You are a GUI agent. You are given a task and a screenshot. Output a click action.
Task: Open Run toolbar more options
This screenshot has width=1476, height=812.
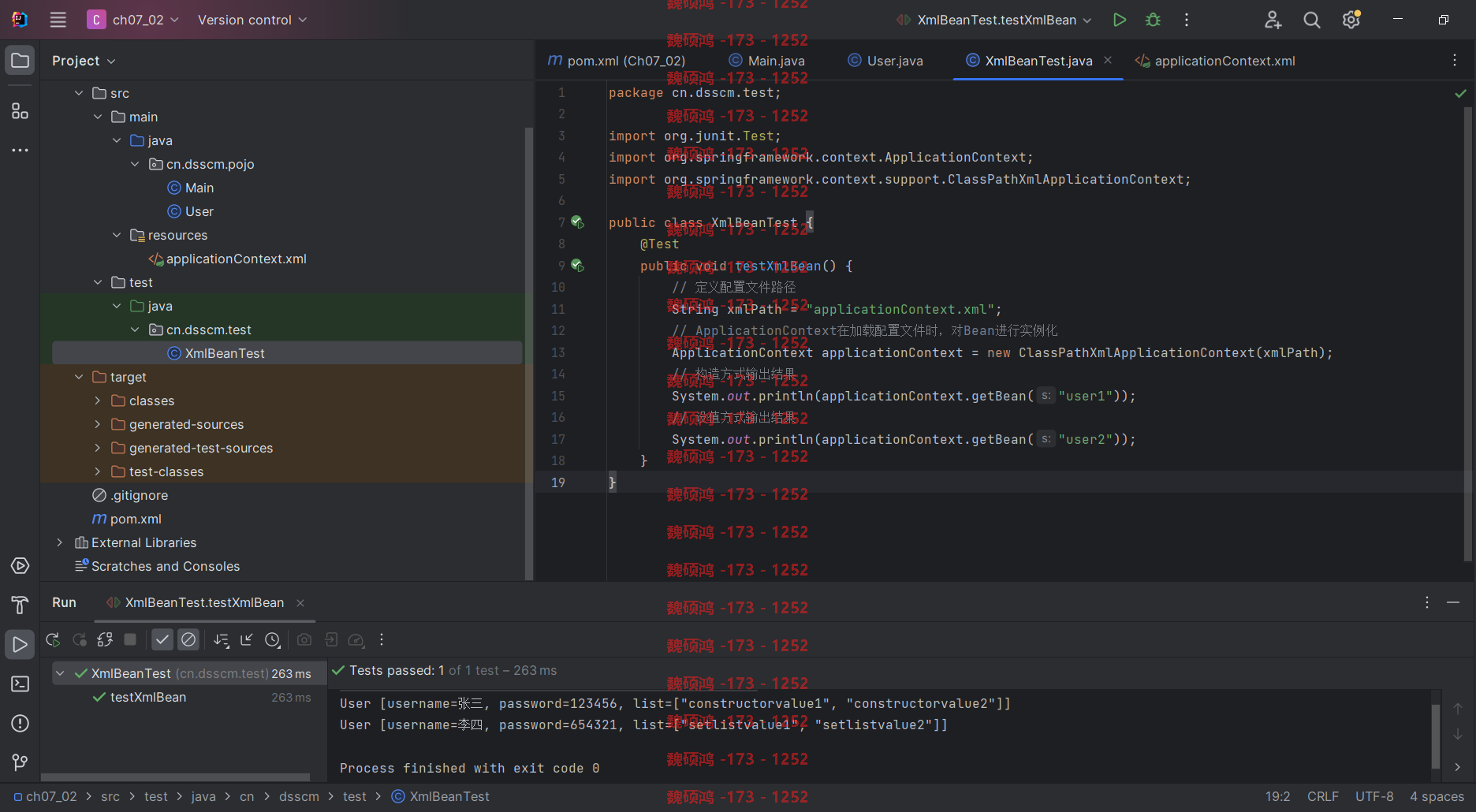pos(382,640)
